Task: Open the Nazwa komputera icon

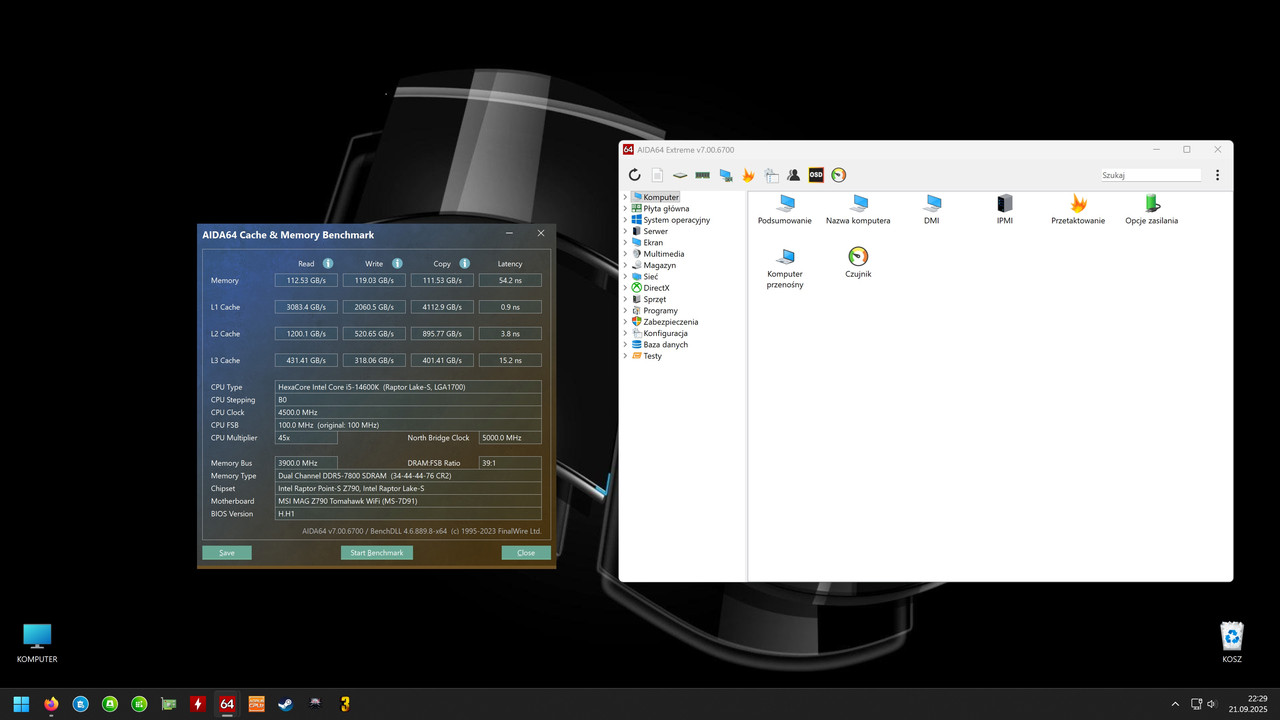Action: click(x=858, y=209)
